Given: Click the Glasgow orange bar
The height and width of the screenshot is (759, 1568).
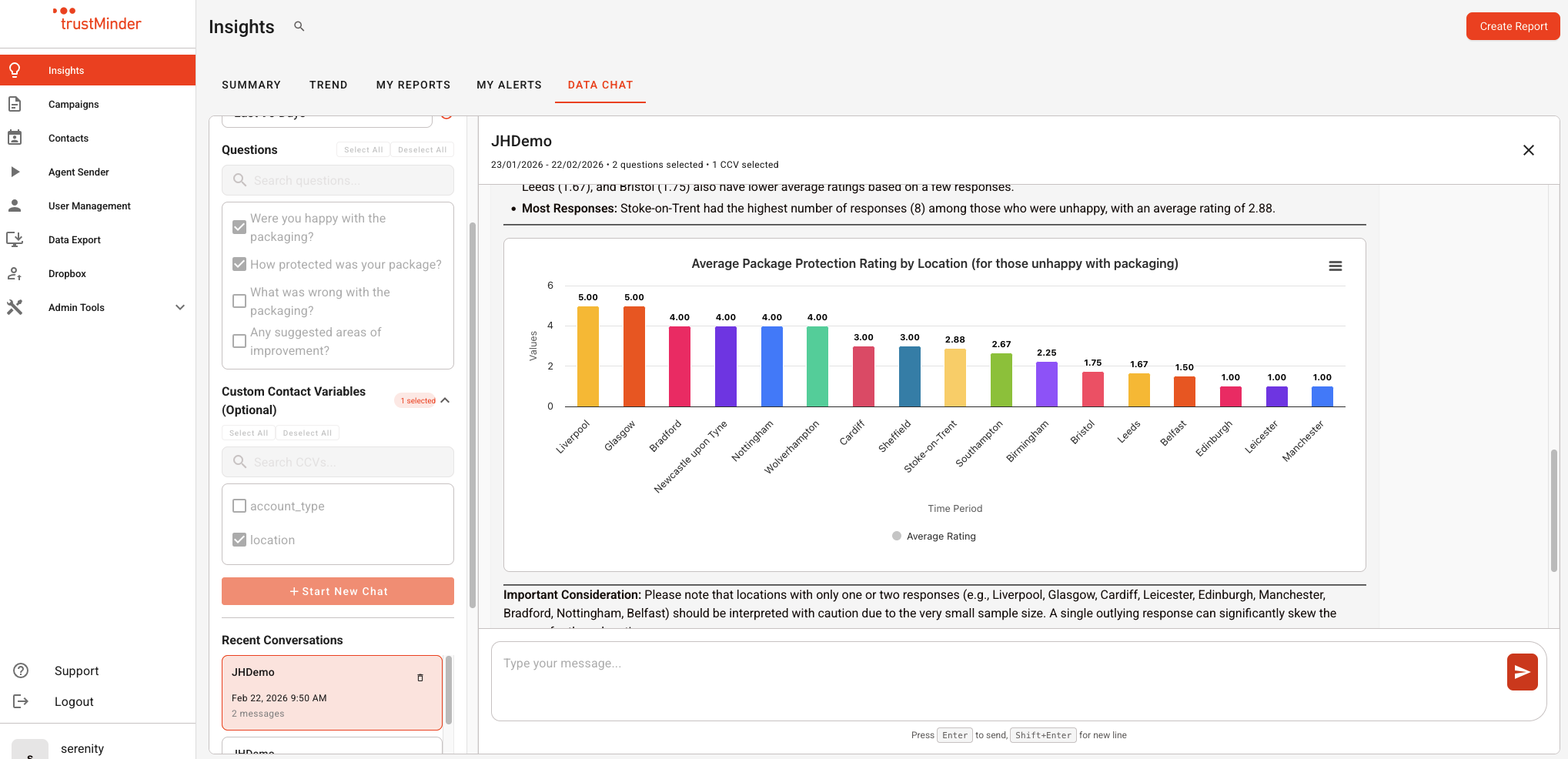Looking at the screenshot, I should (634, 356).
